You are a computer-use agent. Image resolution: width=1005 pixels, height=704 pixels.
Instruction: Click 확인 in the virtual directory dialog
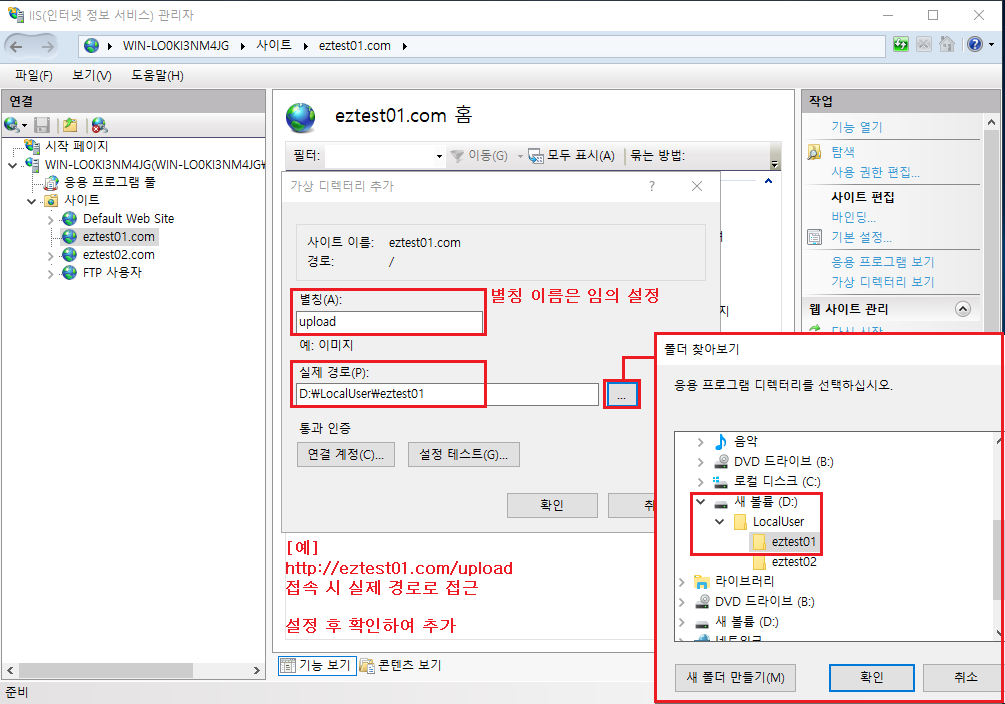pos(552,505)
